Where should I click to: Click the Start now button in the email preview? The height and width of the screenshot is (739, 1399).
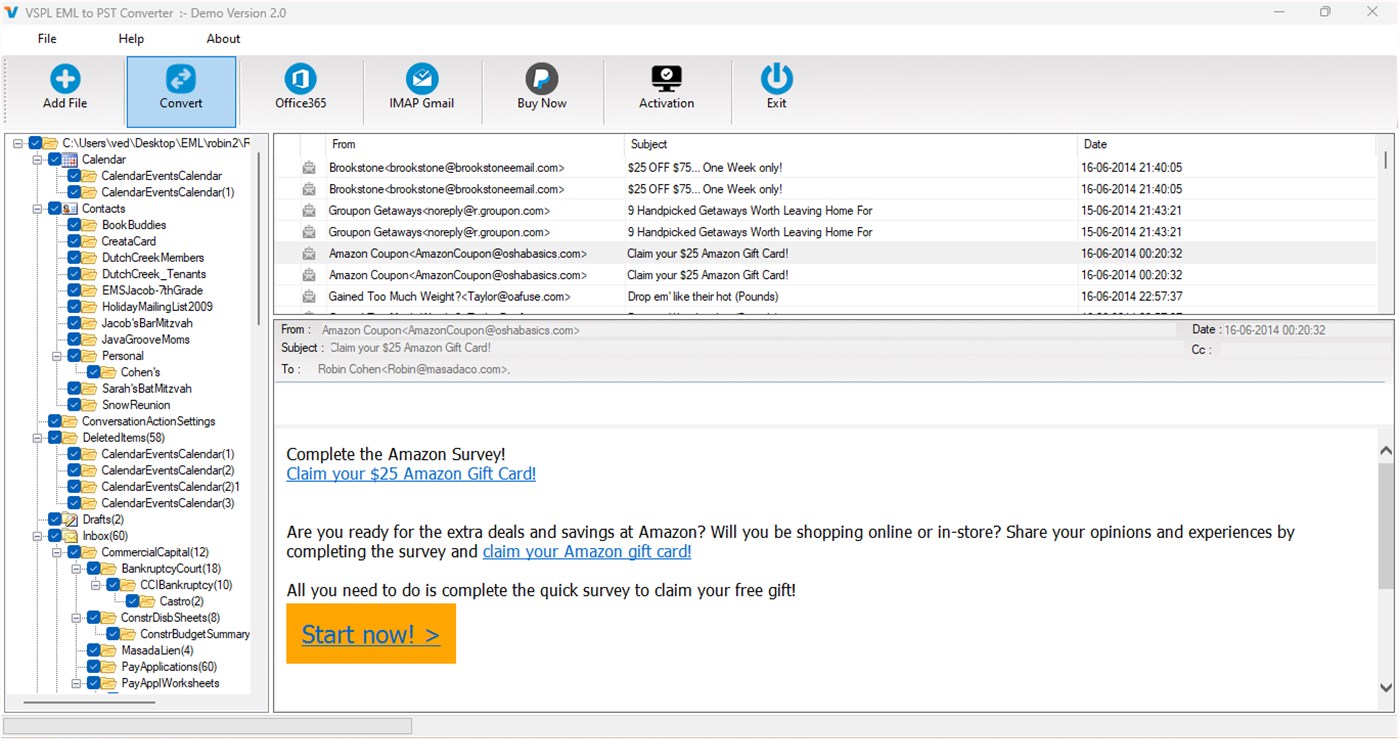point(371,634)
